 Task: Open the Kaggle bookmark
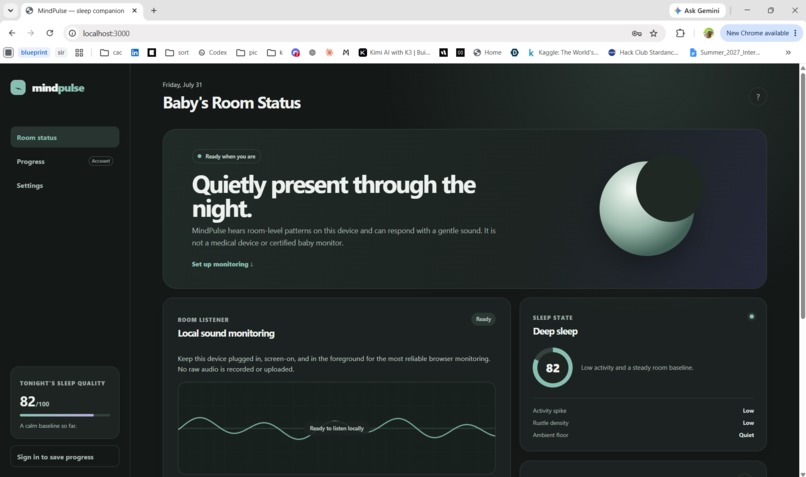point(563,52)
